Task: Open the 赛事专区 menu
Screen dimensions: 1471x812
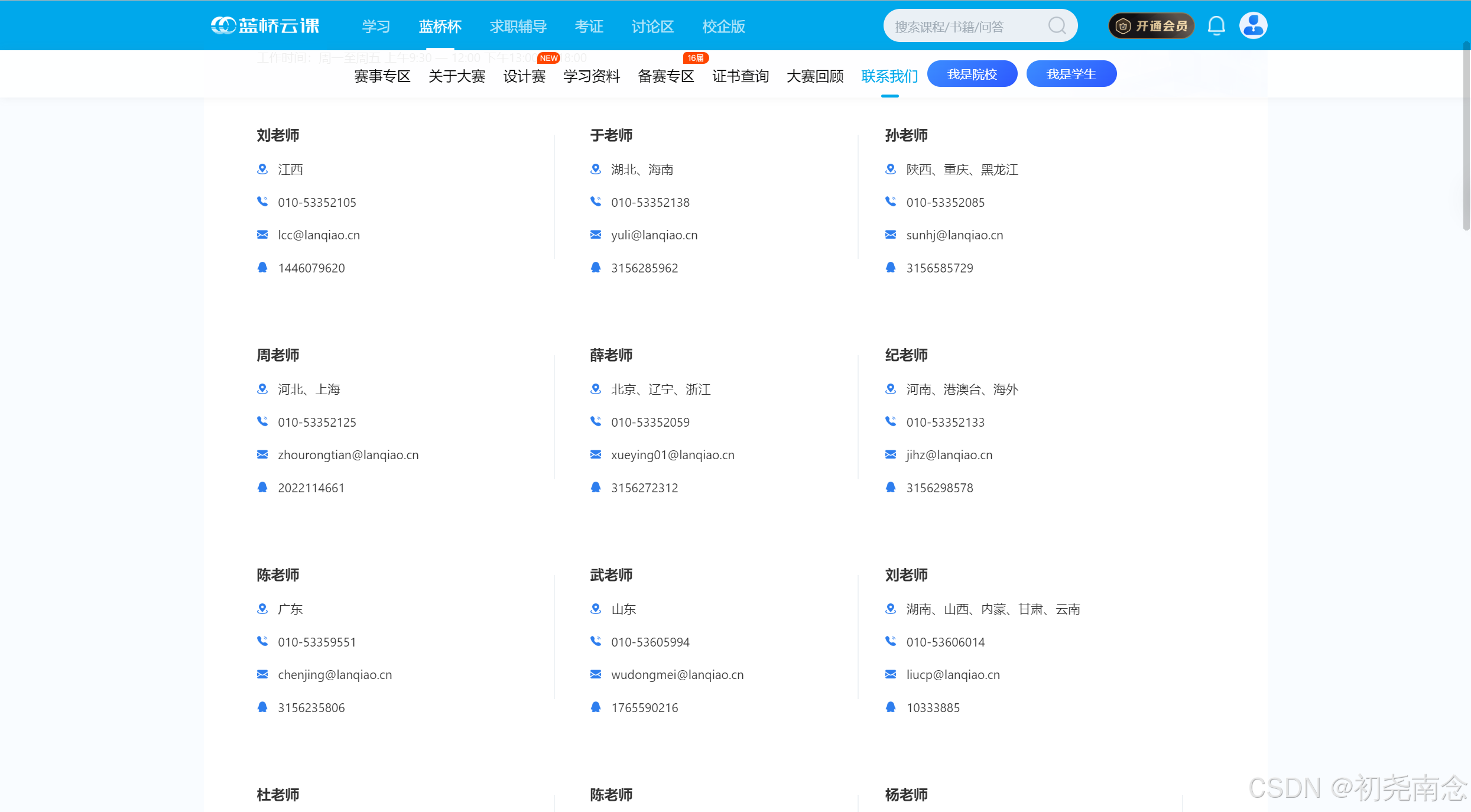Action: [x=382, y=76]
